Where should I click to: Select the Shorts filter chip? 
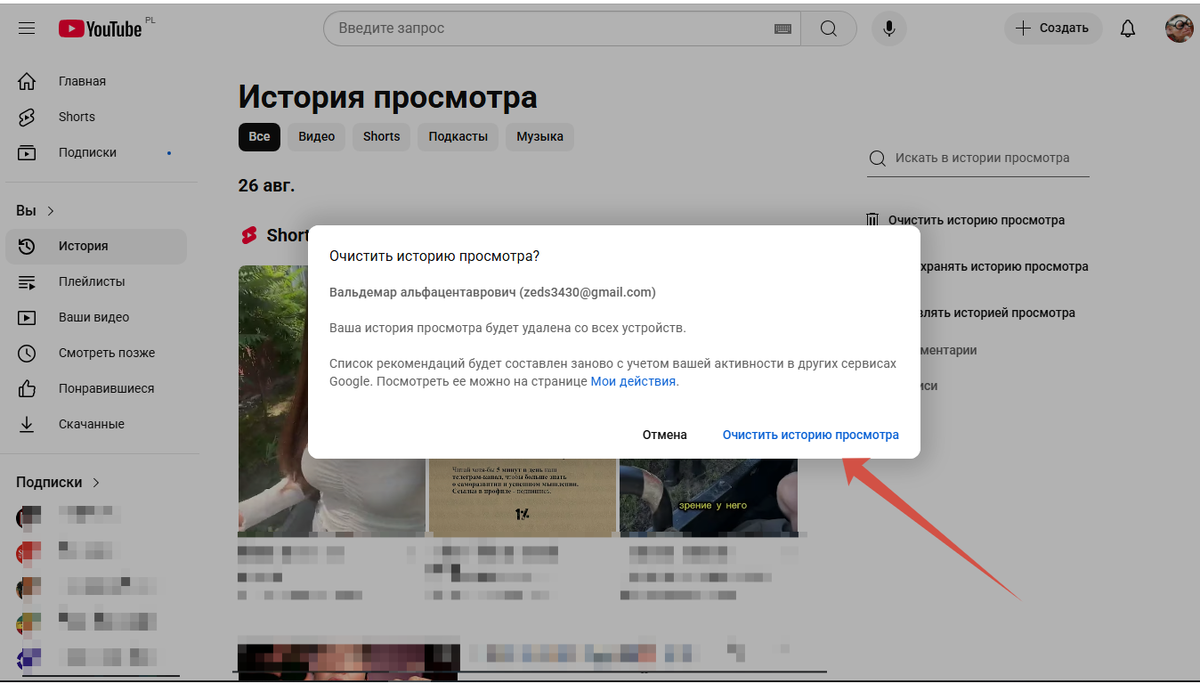[381, 137]
